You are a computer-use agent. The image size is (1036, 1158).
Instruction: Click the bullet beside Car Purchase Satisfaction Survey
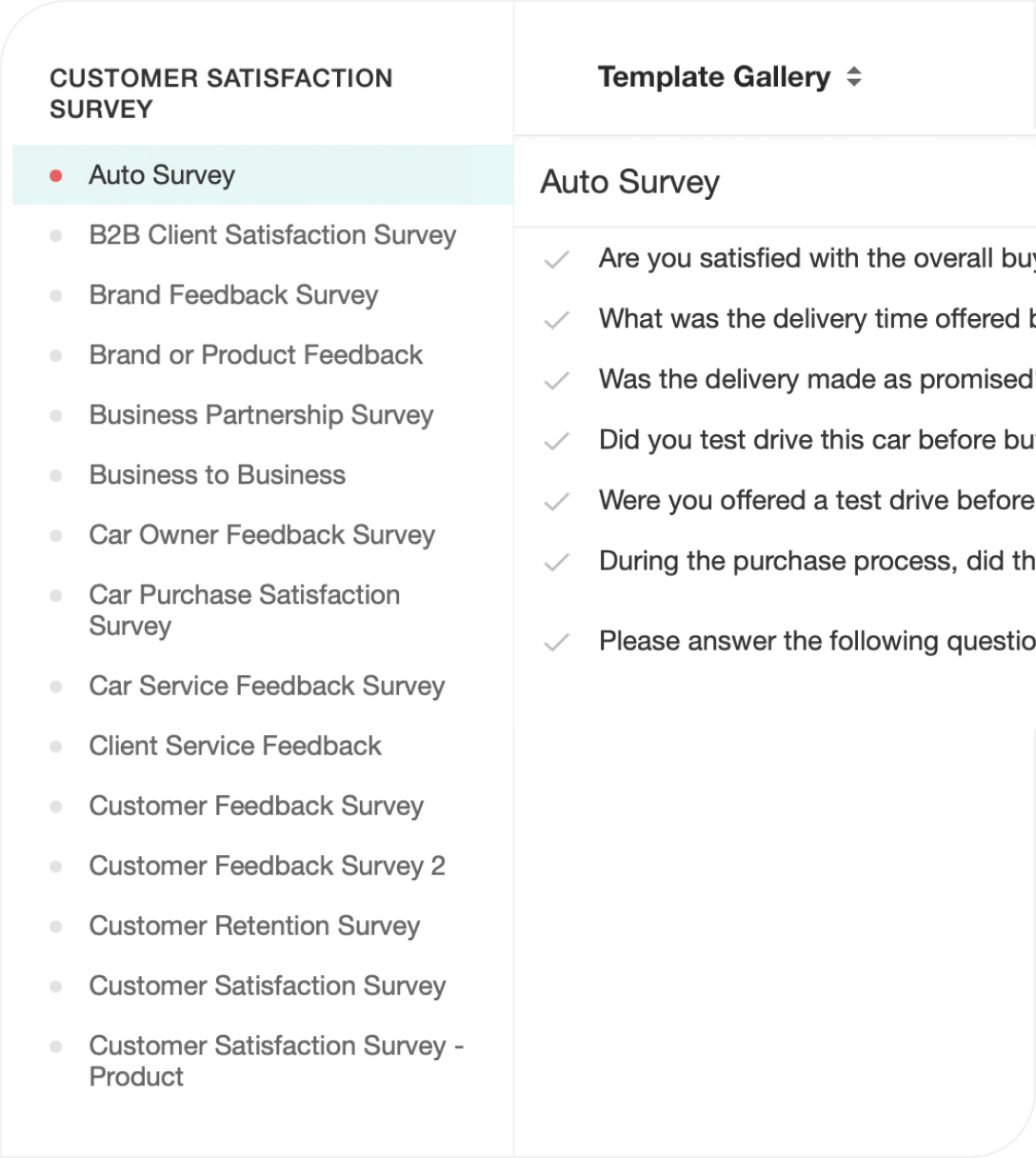[56, 596]
